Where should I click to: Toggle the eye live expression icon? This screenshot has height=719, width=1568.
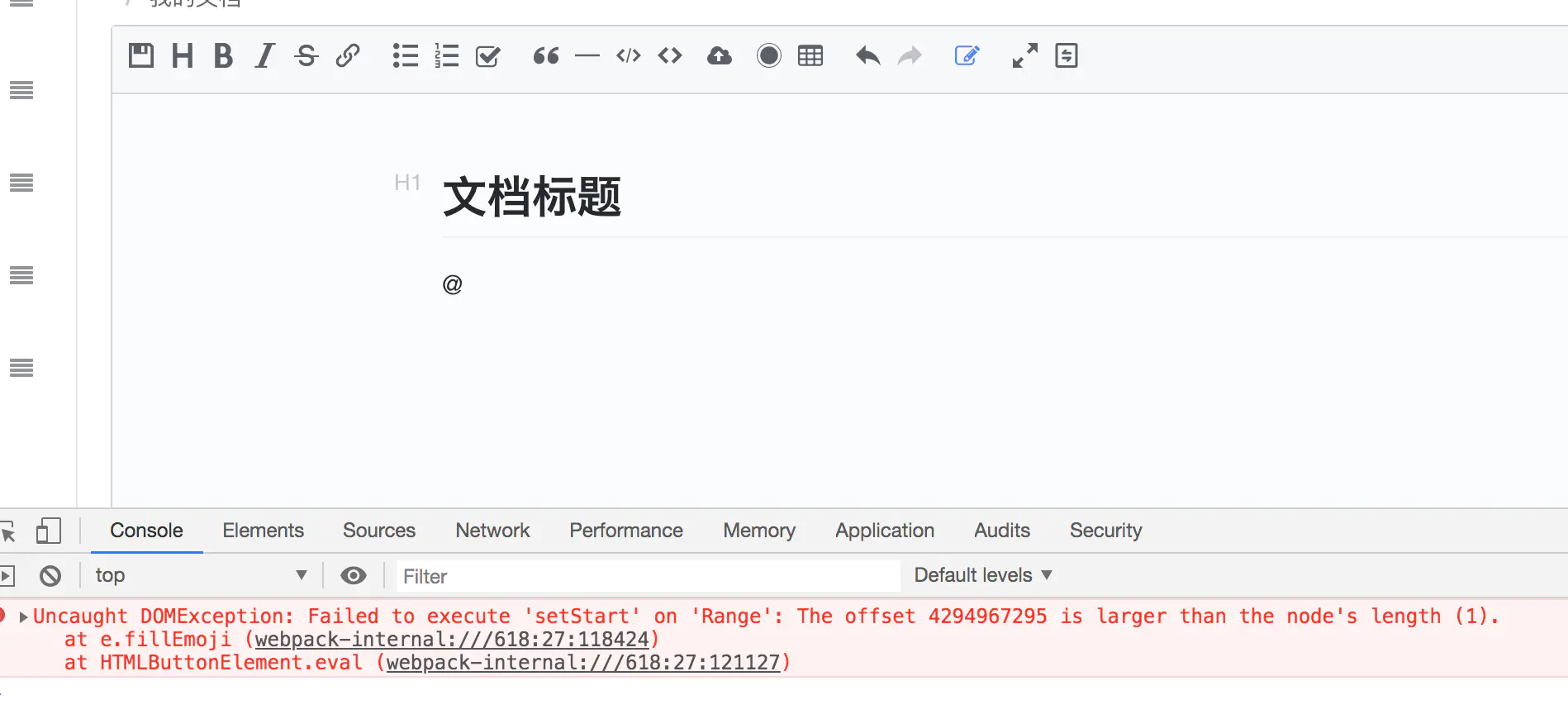[354, 575]
